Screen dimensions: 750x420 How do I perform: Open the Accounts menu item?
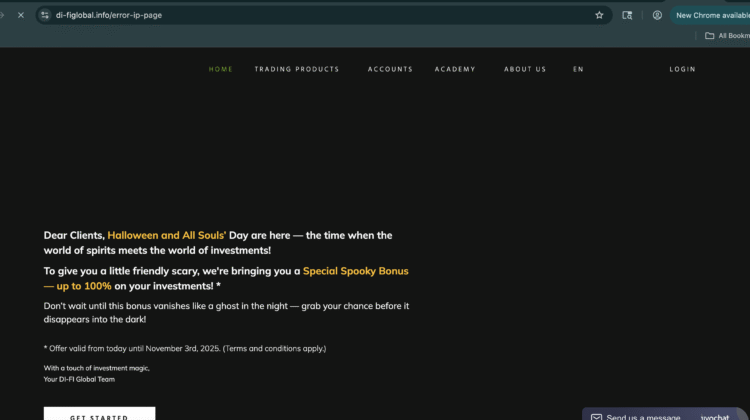pyautogui.click(x=390, y=69)
